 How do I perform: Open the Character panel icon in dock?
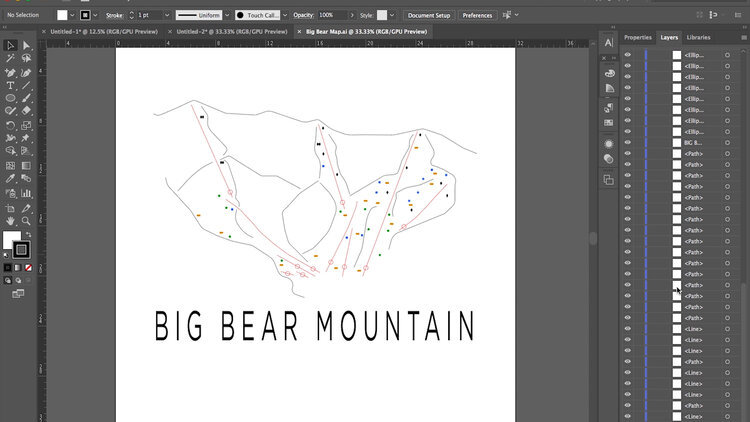coord(608,43)
